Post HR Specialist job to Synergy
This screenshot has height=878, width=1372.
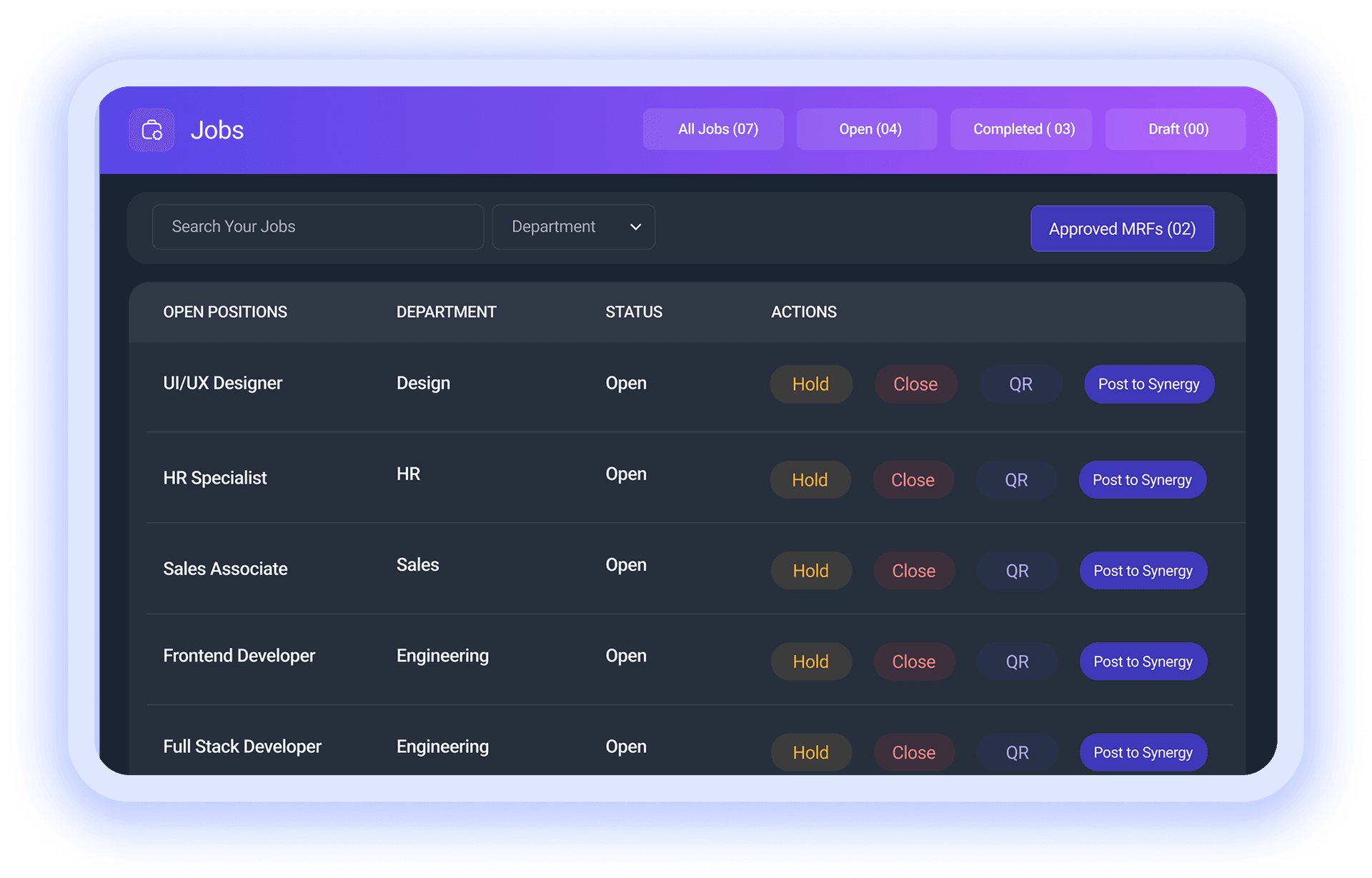tap(1141, 479)
